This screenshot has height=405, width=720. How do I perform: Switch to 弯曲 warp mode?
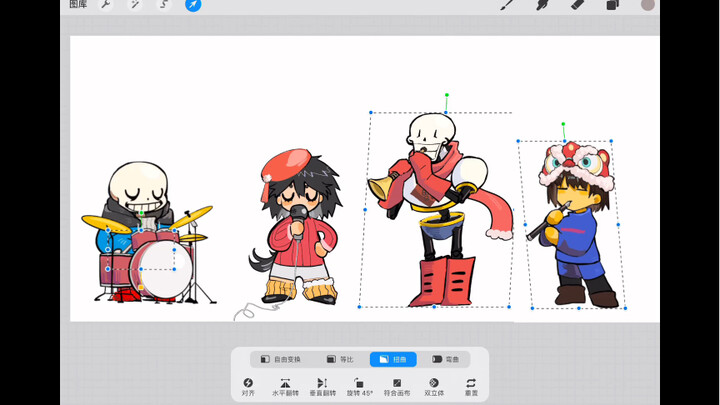click(x=445, y=359)
